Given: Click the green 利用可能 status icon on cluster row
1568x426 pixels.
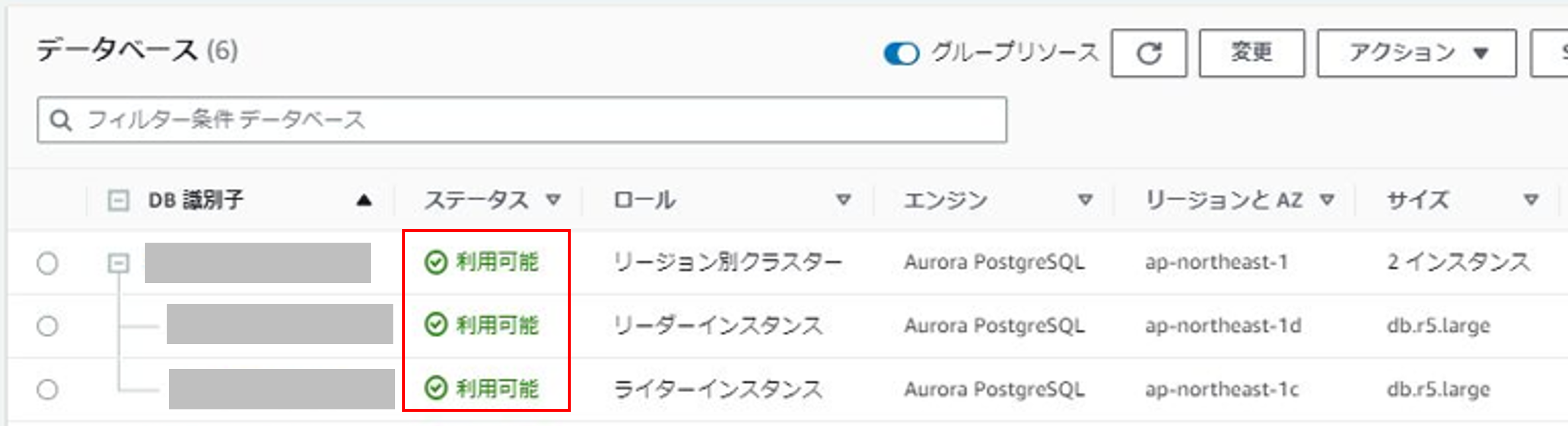Looking at the screenshot, I should pyautogui.click(x=436, y=263).
